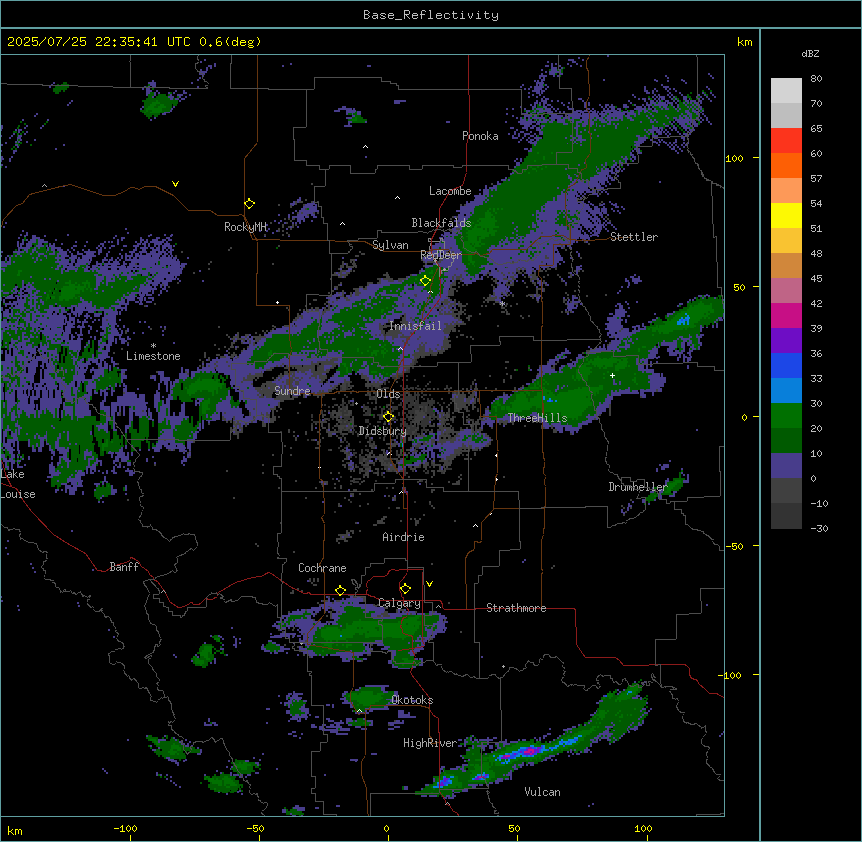The image size is (862, 842).
Task: Click the ThreeHills label
Action: (537, 418)
